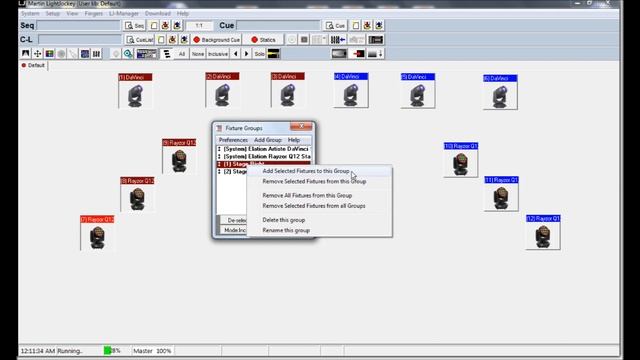Click new sequence blank page icon in Seq row
This screenshot has width=640, height=360.
click(154, 26)
